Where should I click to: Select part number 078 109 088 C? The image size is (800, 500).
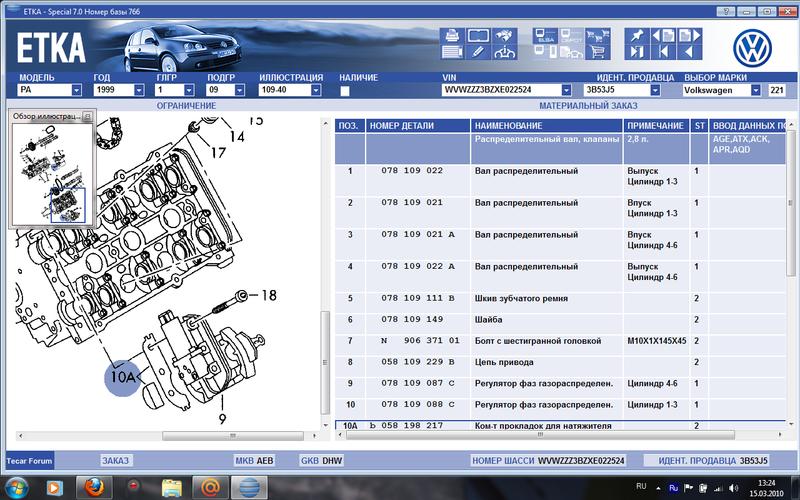pyautogui.click(x=417, y=405)
